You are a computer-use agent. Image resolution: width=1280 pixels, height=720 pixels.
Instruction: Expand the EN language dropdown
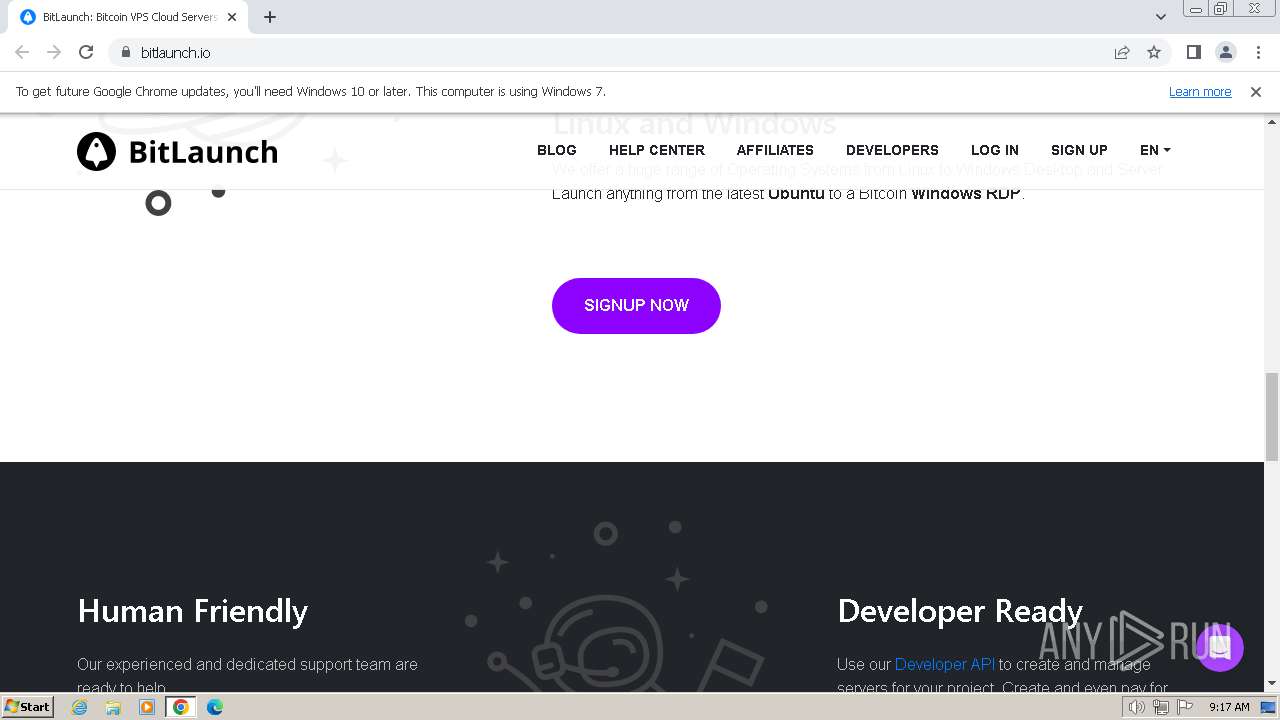(1155, 150)
